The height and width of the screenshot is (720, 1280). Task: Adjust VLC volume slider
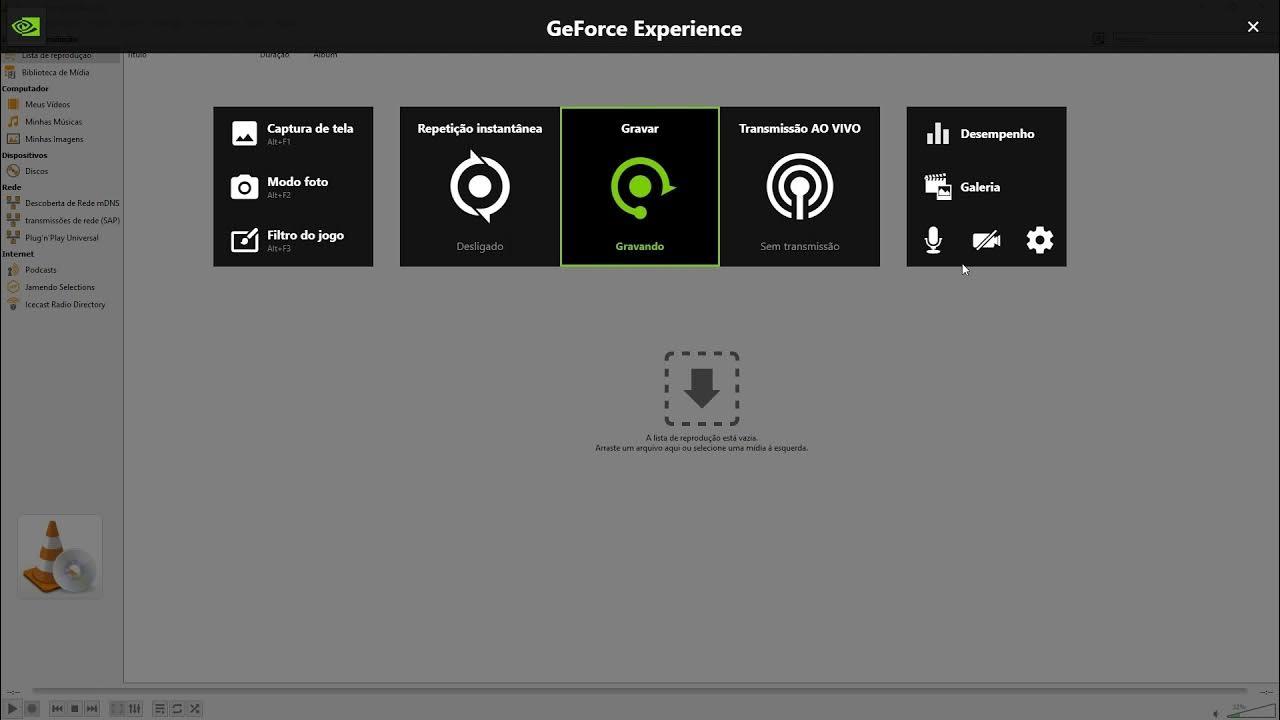pyautogui.click(x=1250, y=710)
